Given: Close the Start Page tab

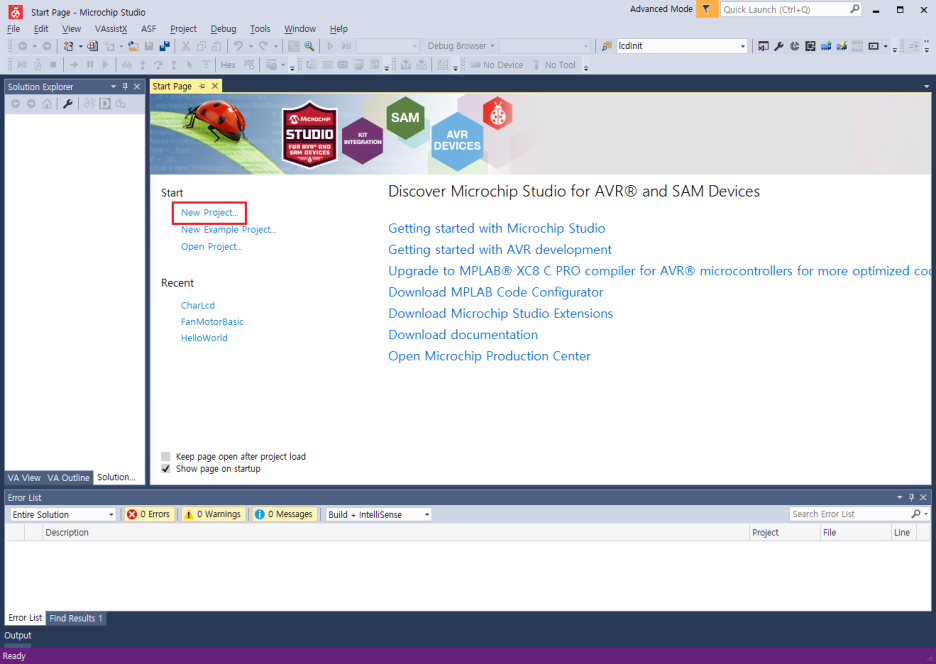Looking at the screenshot, I should coord(215,86).
